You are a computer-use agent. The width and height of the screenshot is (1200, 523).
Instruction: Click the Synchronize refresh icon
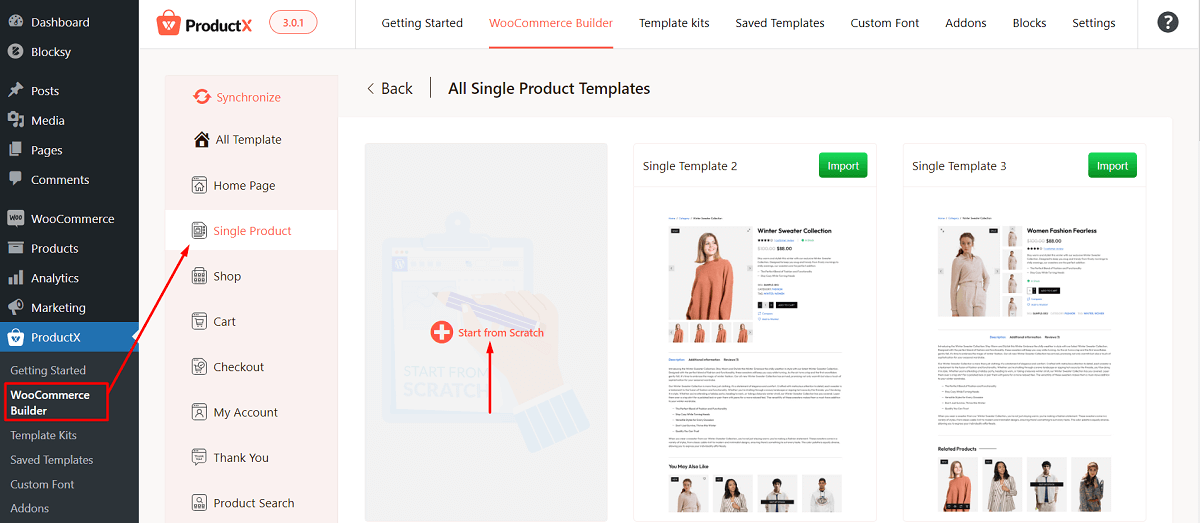[201, 97]
